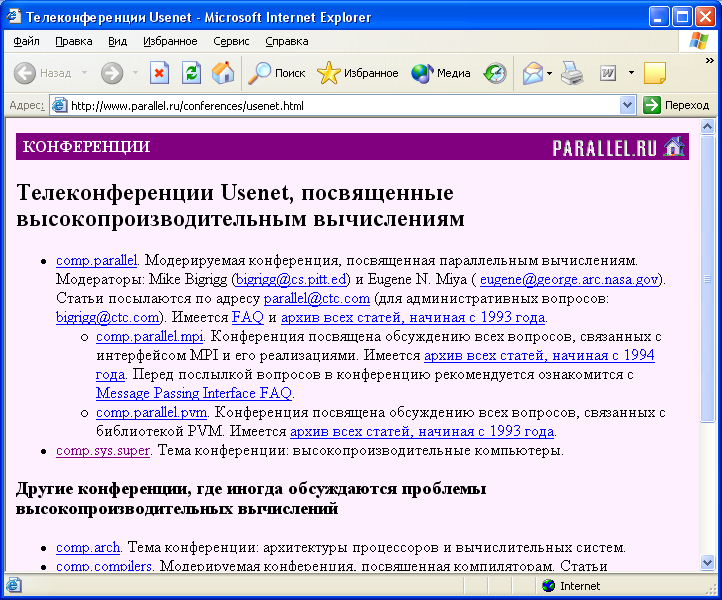
Task: Follow the comp.parallel link
Action: pos(97,261)
